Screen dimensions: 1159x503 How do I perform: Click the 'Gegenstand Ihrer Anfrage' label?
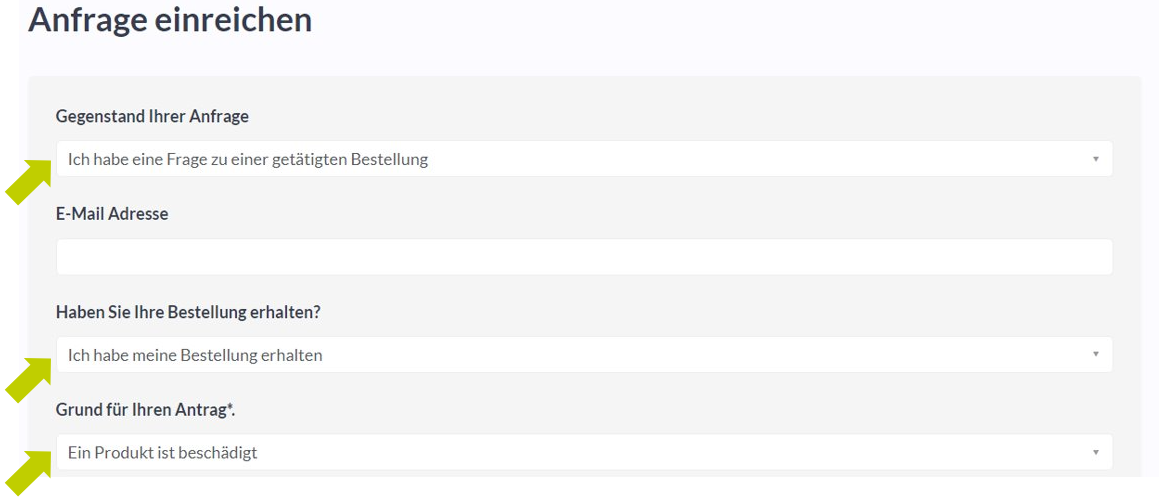pos(152,117)
